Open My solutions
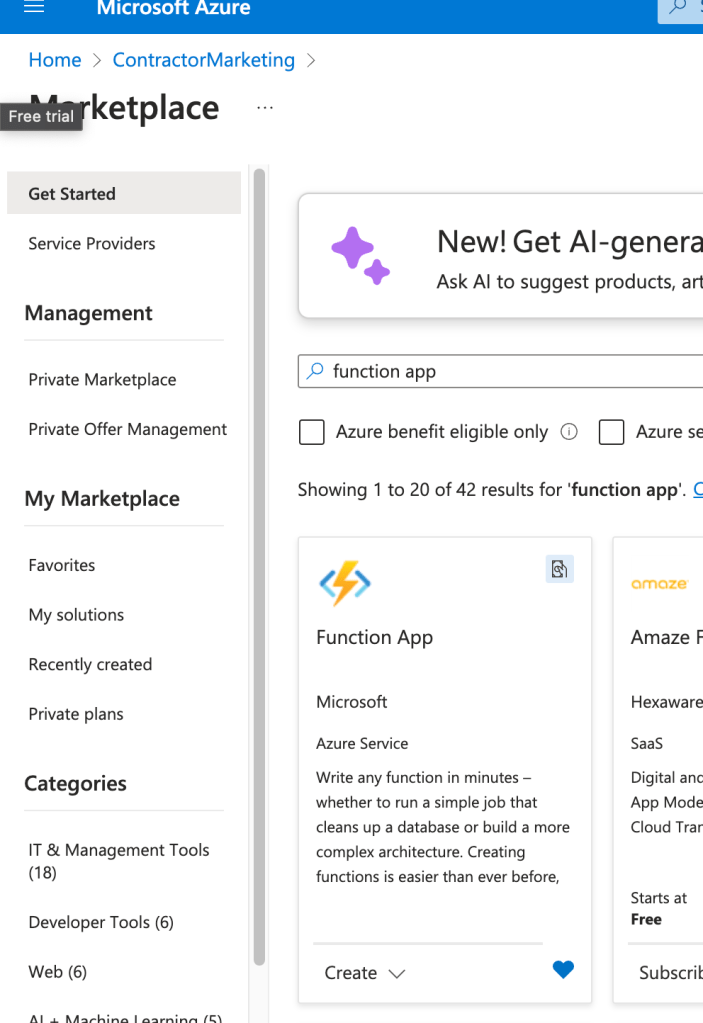This screenshot has height=1023, width=703. pyautogui.click(x=76, y=615)
